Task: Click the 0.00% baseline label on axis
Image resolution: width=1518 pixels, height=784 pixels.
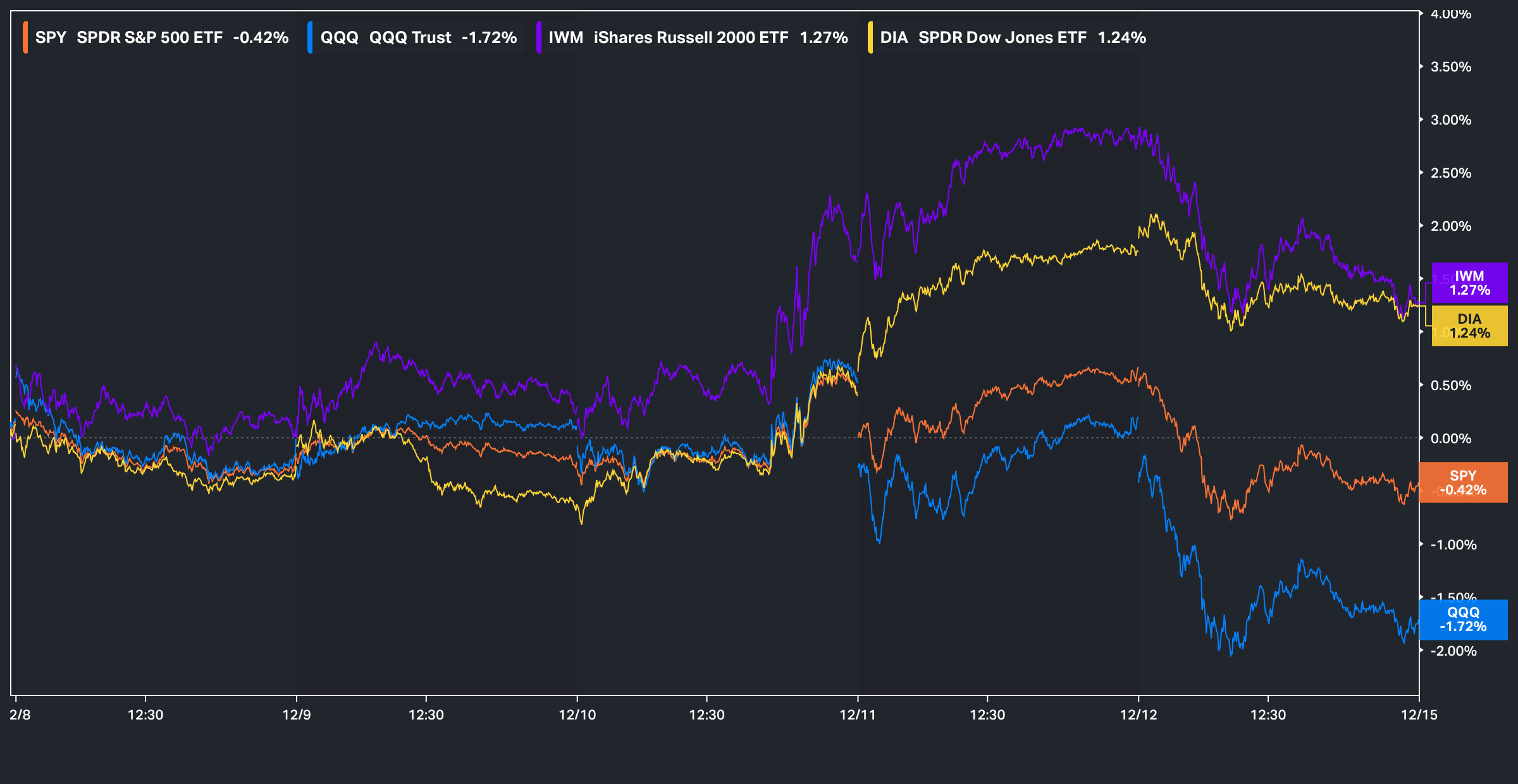Action: click(x=1450, y=438)
